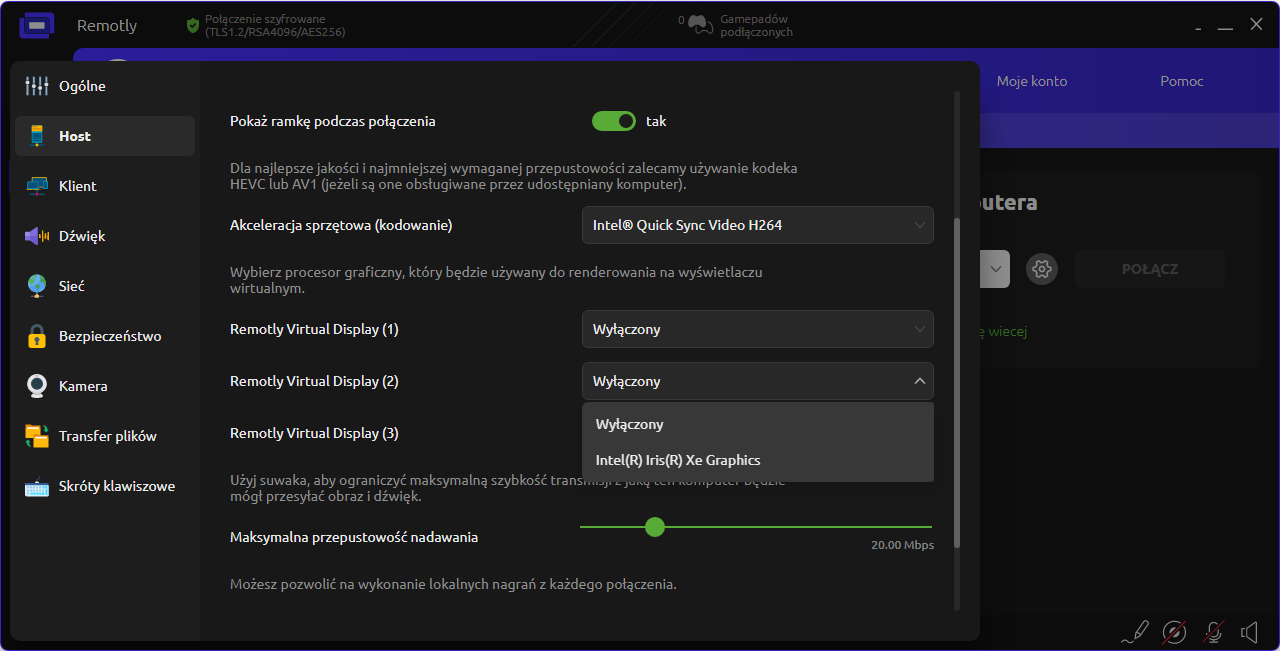
Task: Go to Transfer plików settings
Action: [x=107, y=436]
